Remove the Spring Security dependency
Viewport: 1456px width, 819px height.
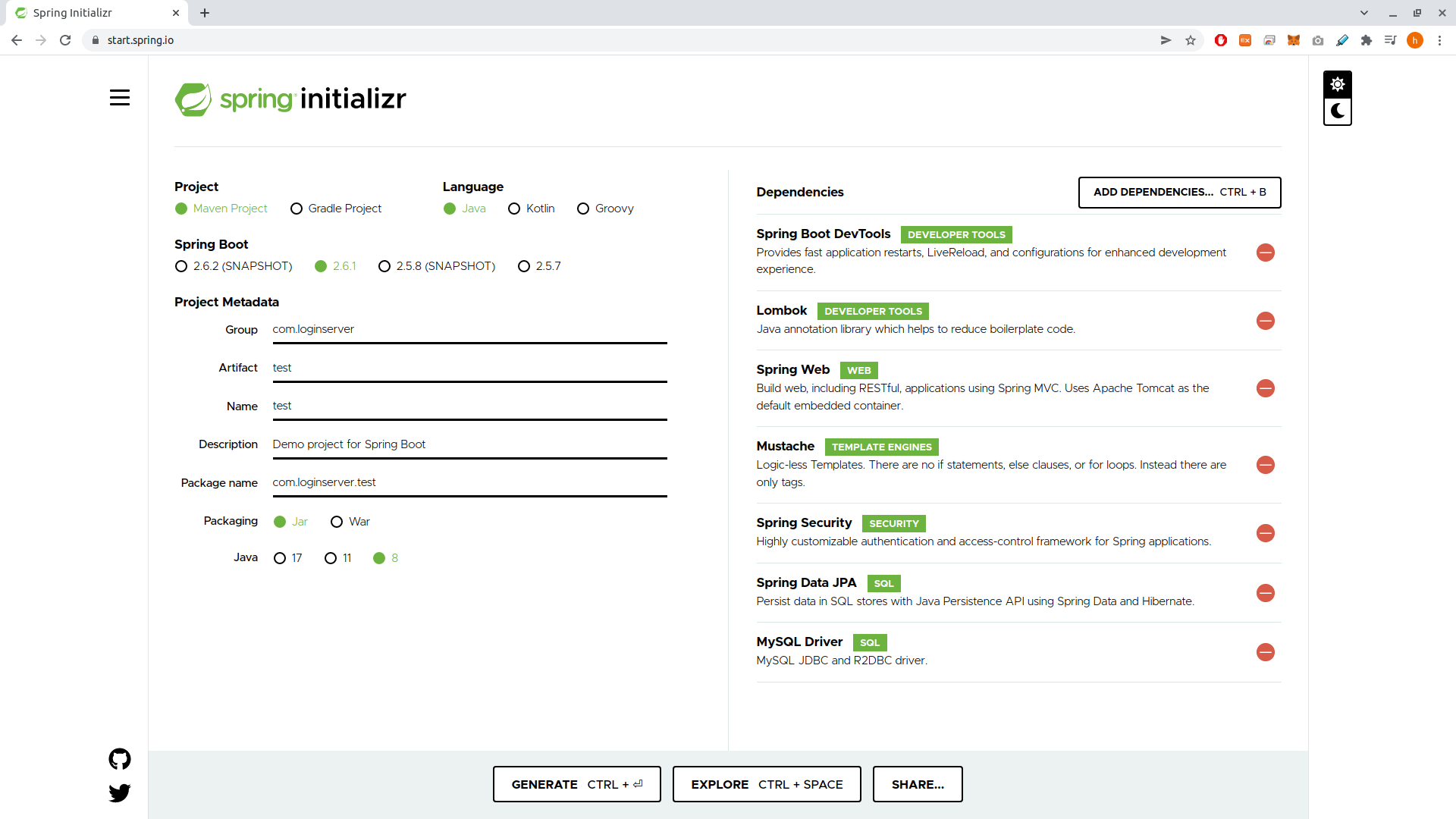pos(1265,533)
